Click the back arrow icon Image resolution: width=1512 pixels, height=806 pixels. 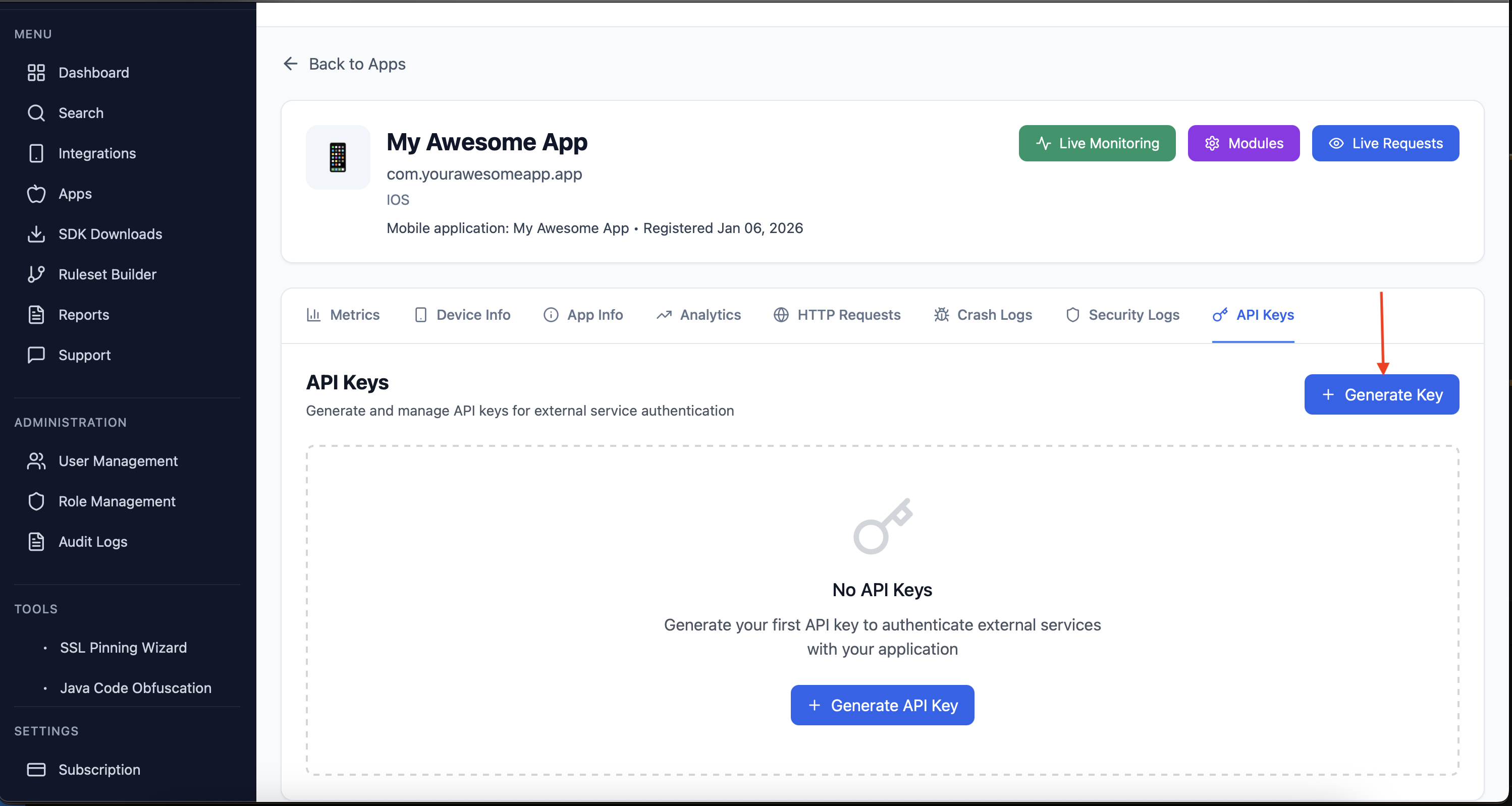[x=291, y=64]
